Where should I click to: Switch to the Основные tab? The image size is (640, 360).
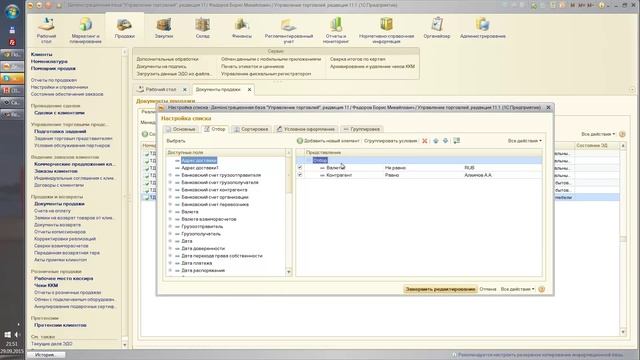[180, 129]
